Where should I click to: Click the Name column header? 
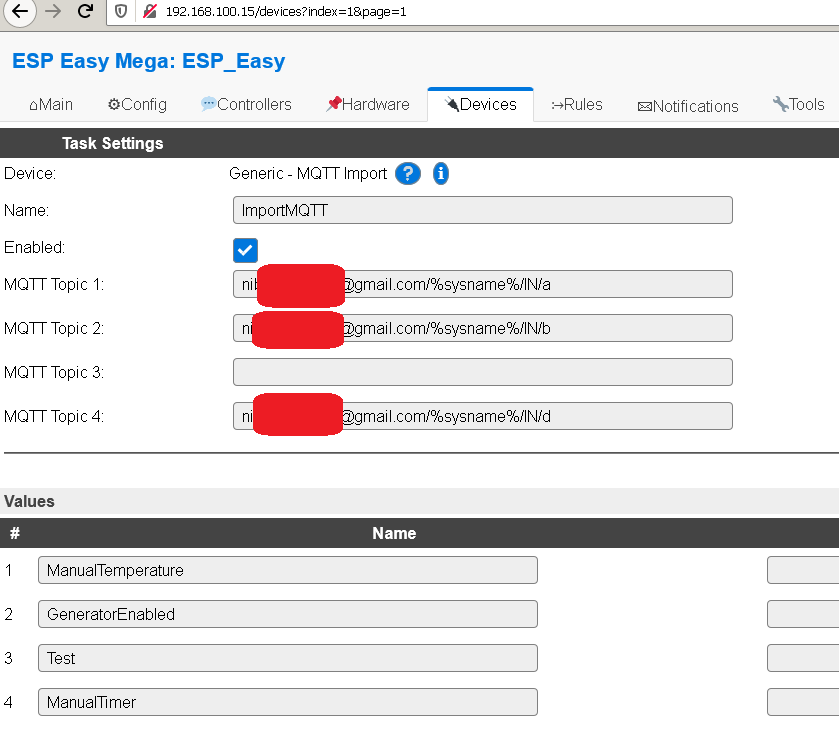pos(394,533)
